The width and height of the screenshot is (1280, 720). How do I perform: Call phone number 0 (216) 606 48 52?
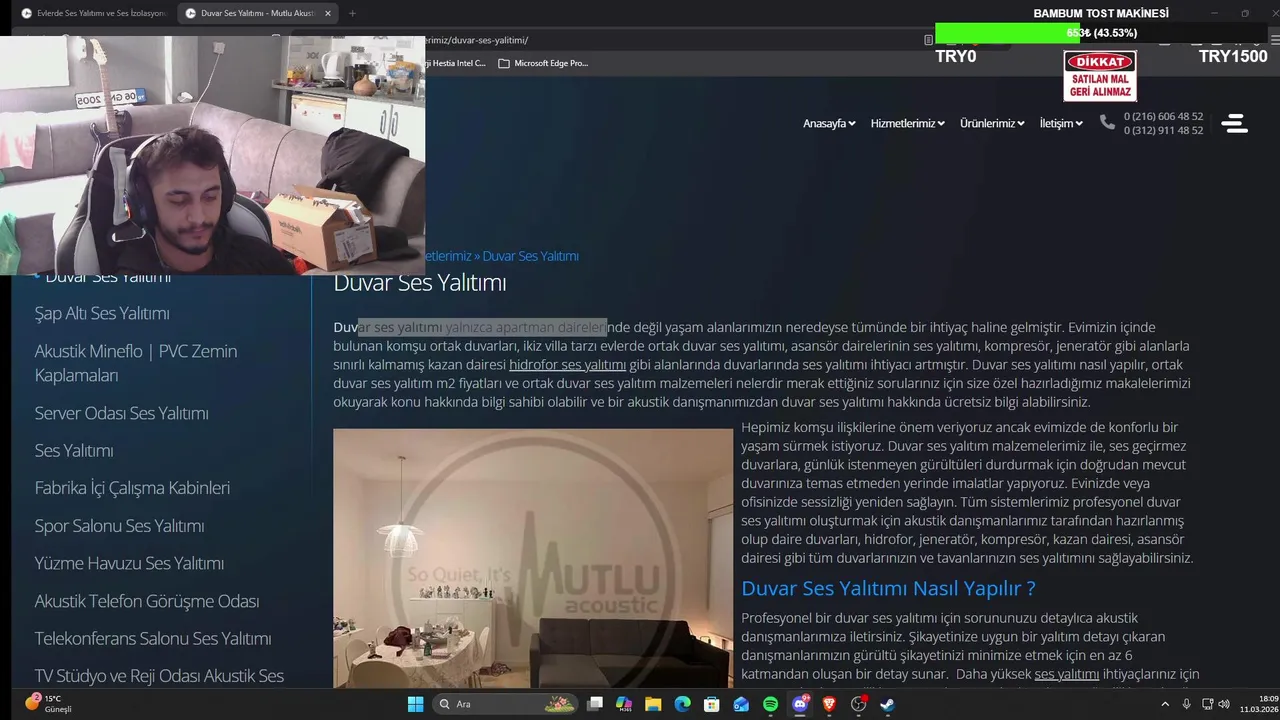(1163, 116)
